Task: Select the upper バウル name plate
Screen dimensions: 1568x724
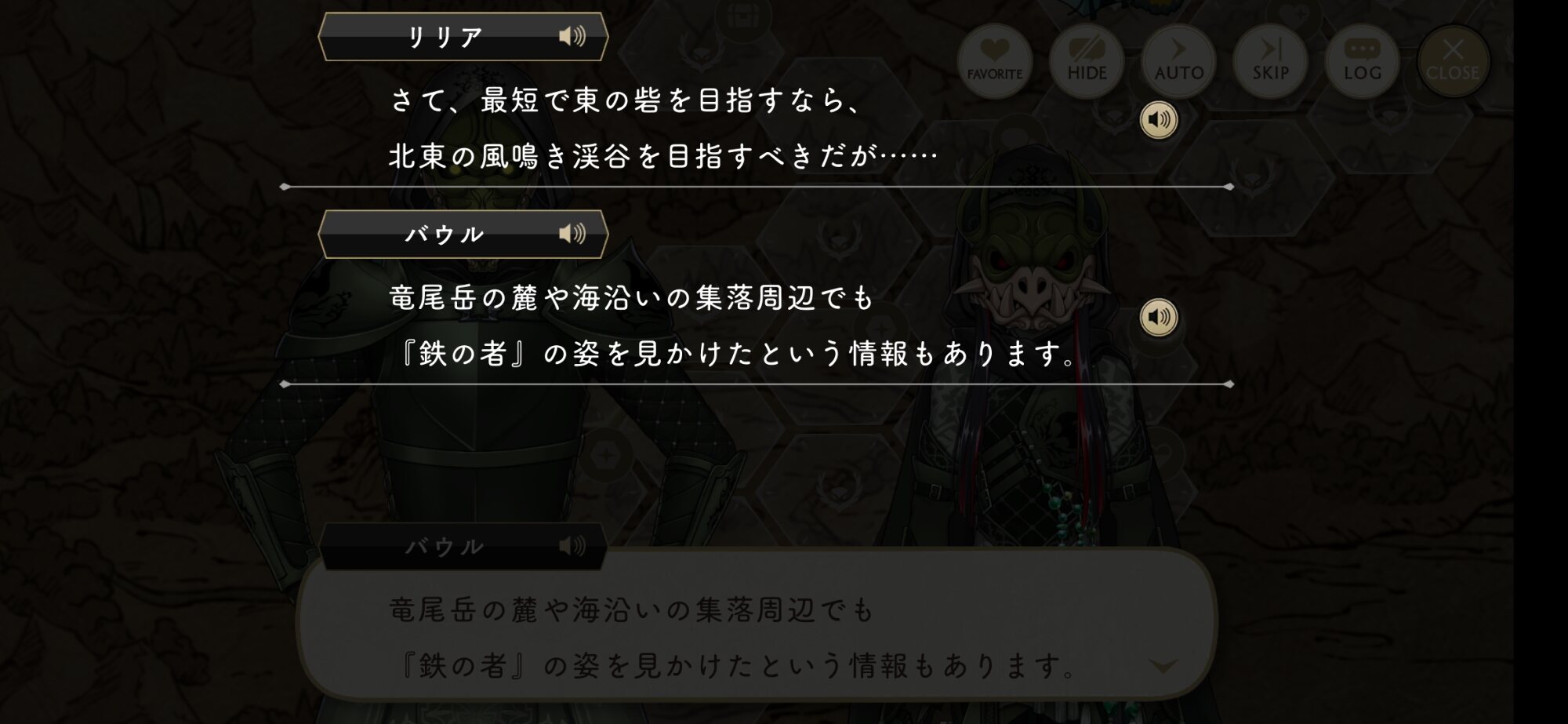Action: pyautogui.click(x=463, y=234)
